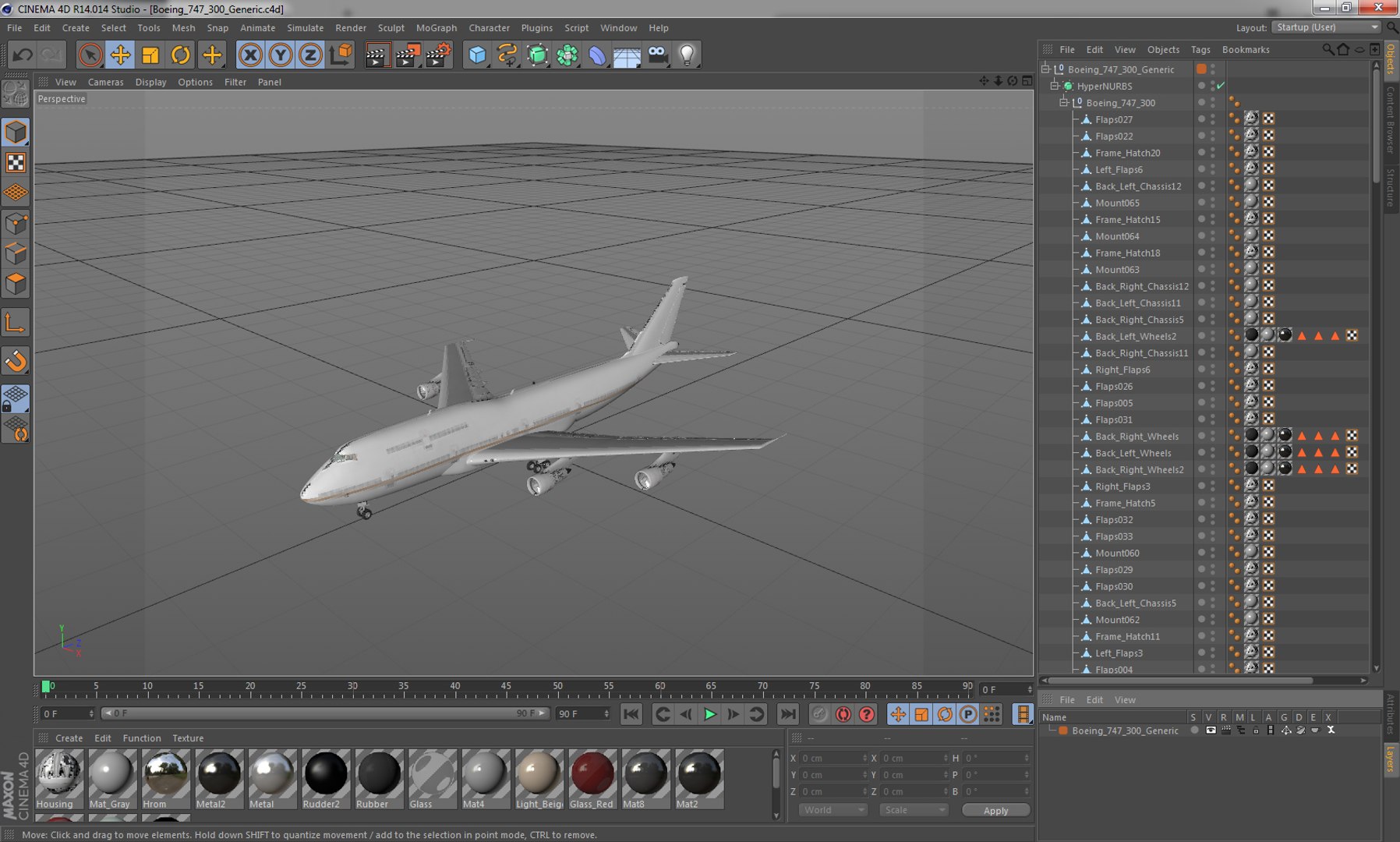1400x842 pixels.
Task: Switch to Texture mode checkerboard icon
Action: point(16,162)
